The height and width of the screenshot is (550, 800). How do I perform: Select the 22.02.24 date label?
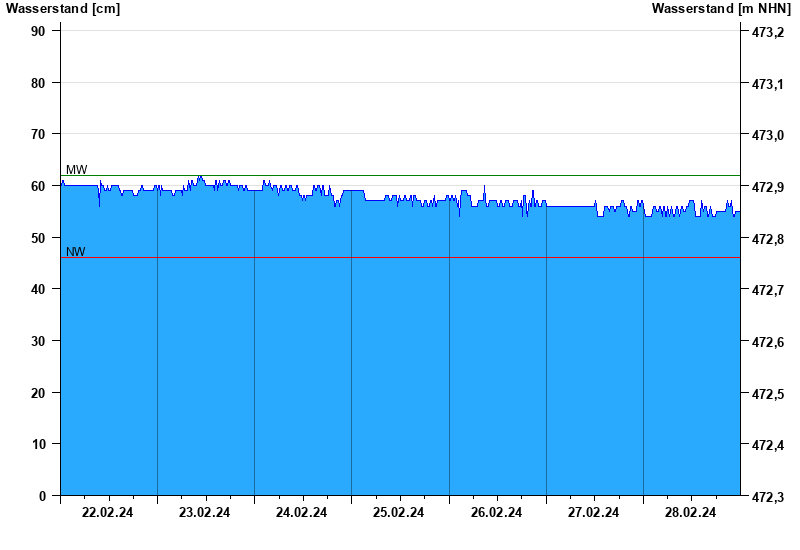(x=107, y=512)
